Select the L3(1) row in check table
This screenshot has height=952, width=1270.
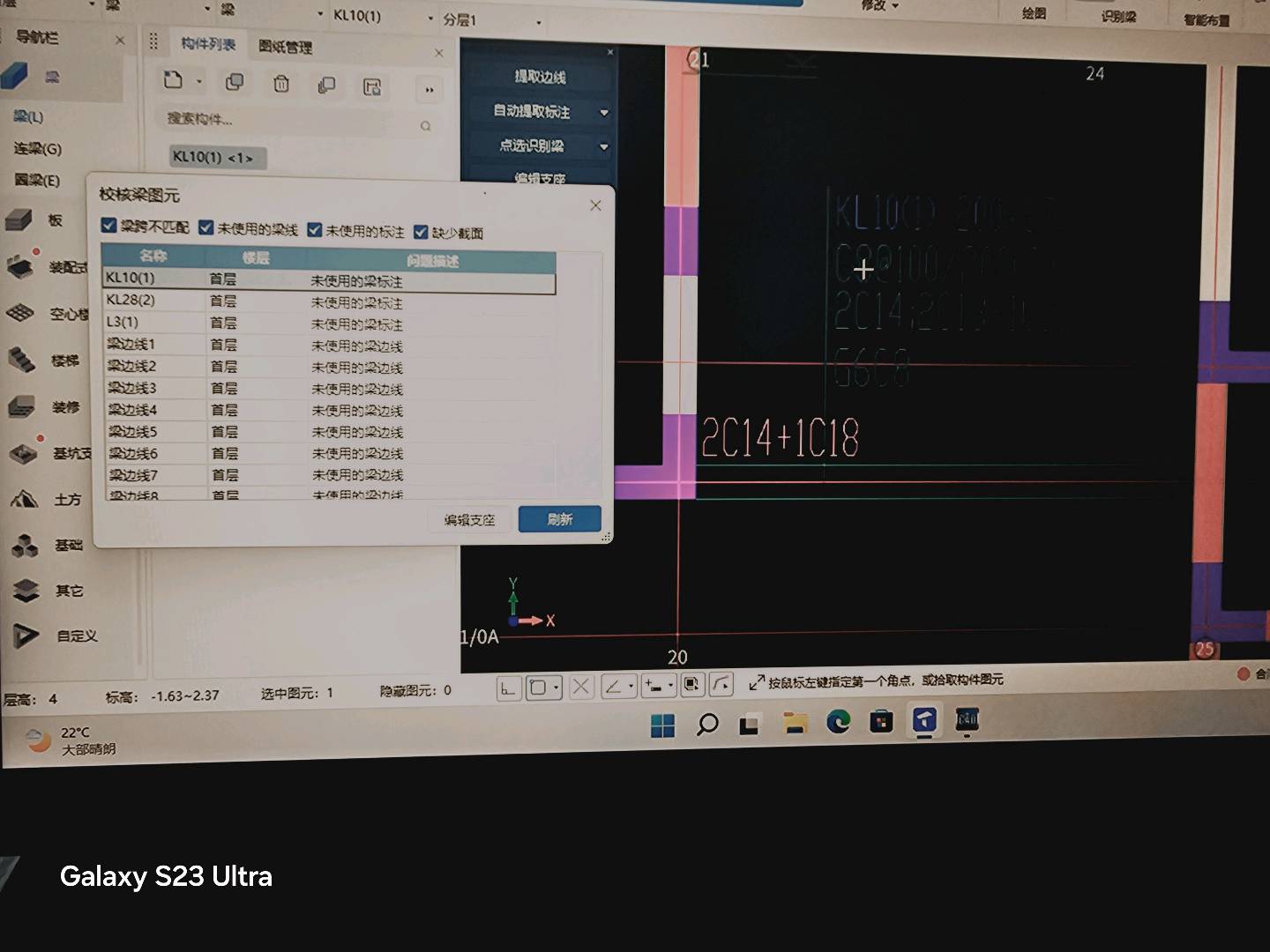pos(329,323)
